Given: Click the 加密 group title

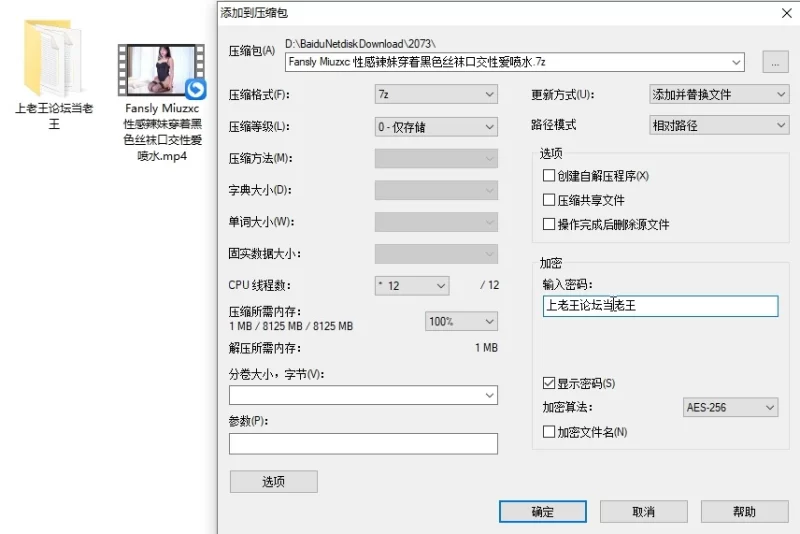Looking at the screenshot, I should click(551, 263).
